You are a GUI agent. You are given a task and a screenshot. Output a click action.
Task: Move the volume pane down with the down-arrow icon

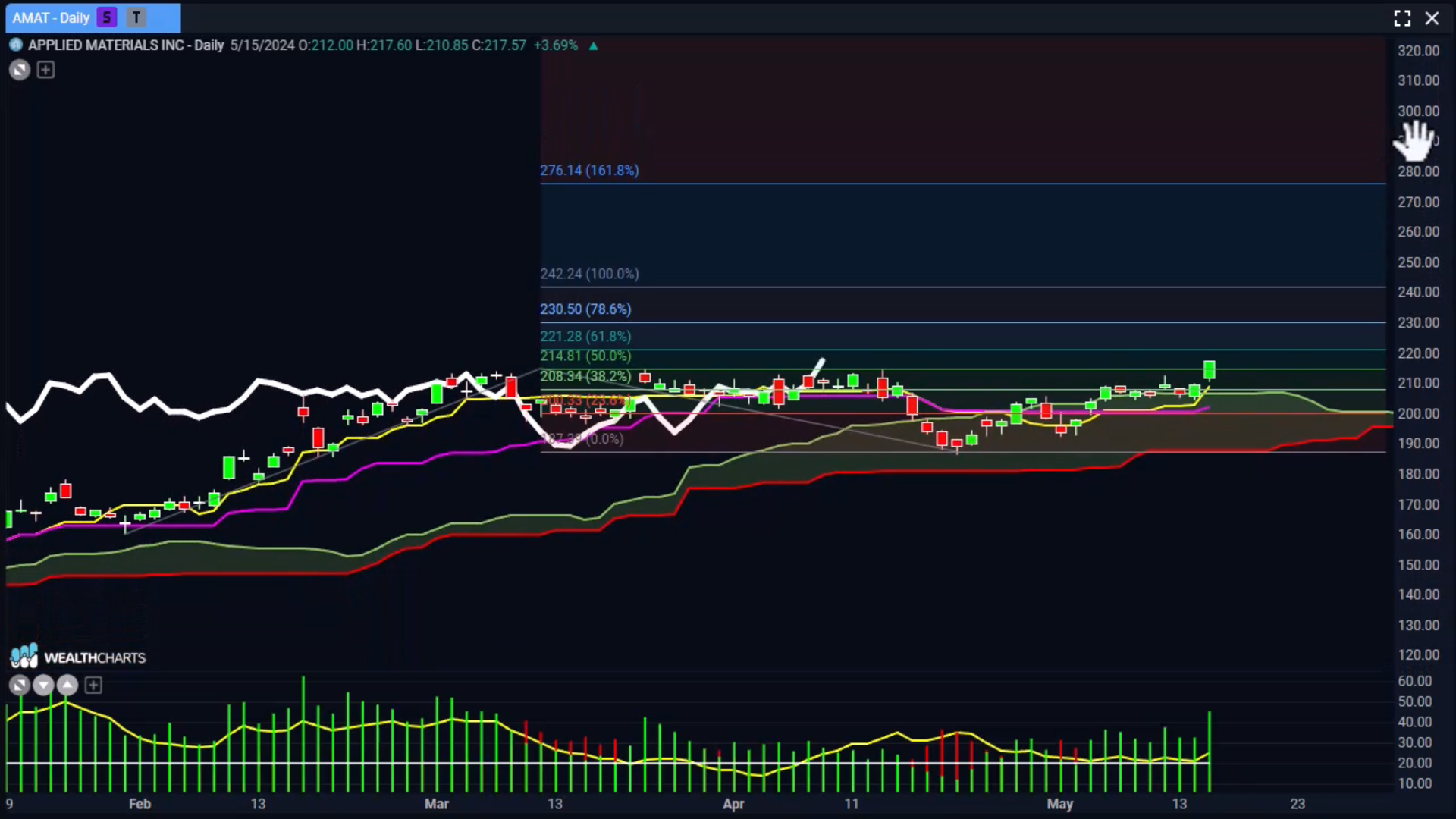(43, 686)
